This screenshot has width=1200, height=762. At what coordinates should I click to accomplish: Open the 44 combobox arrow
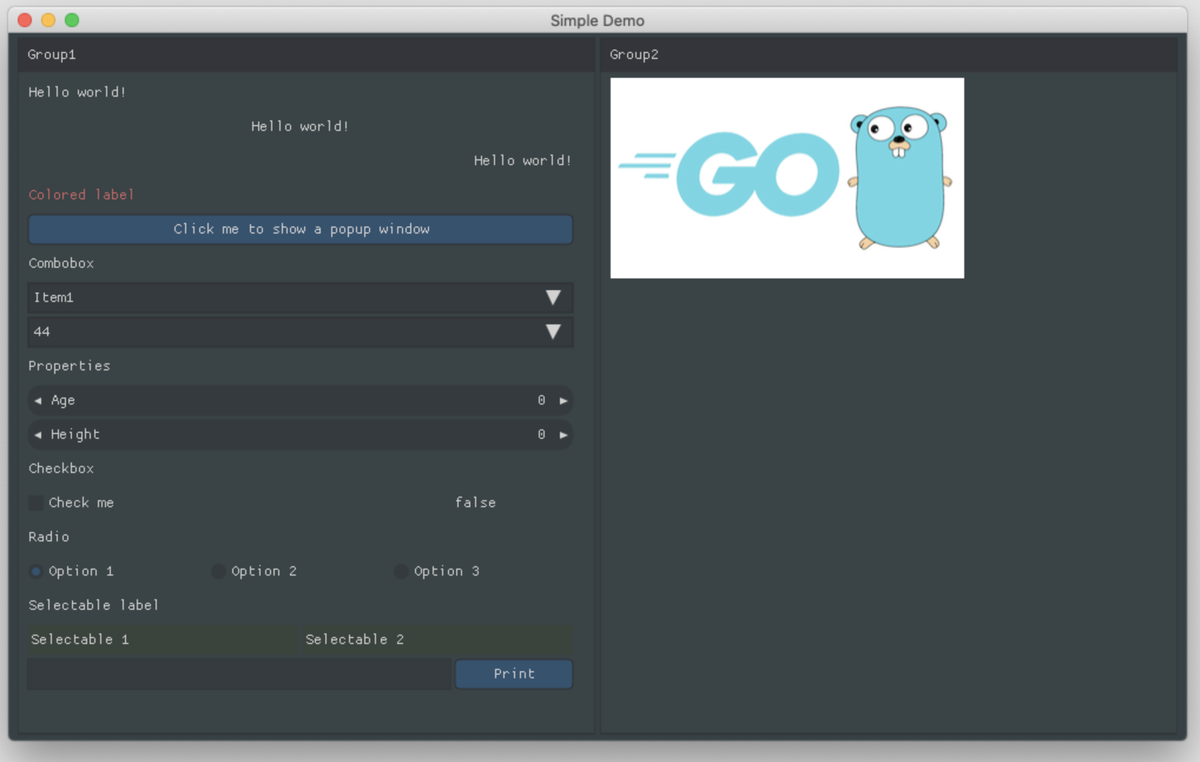(553, 332)
